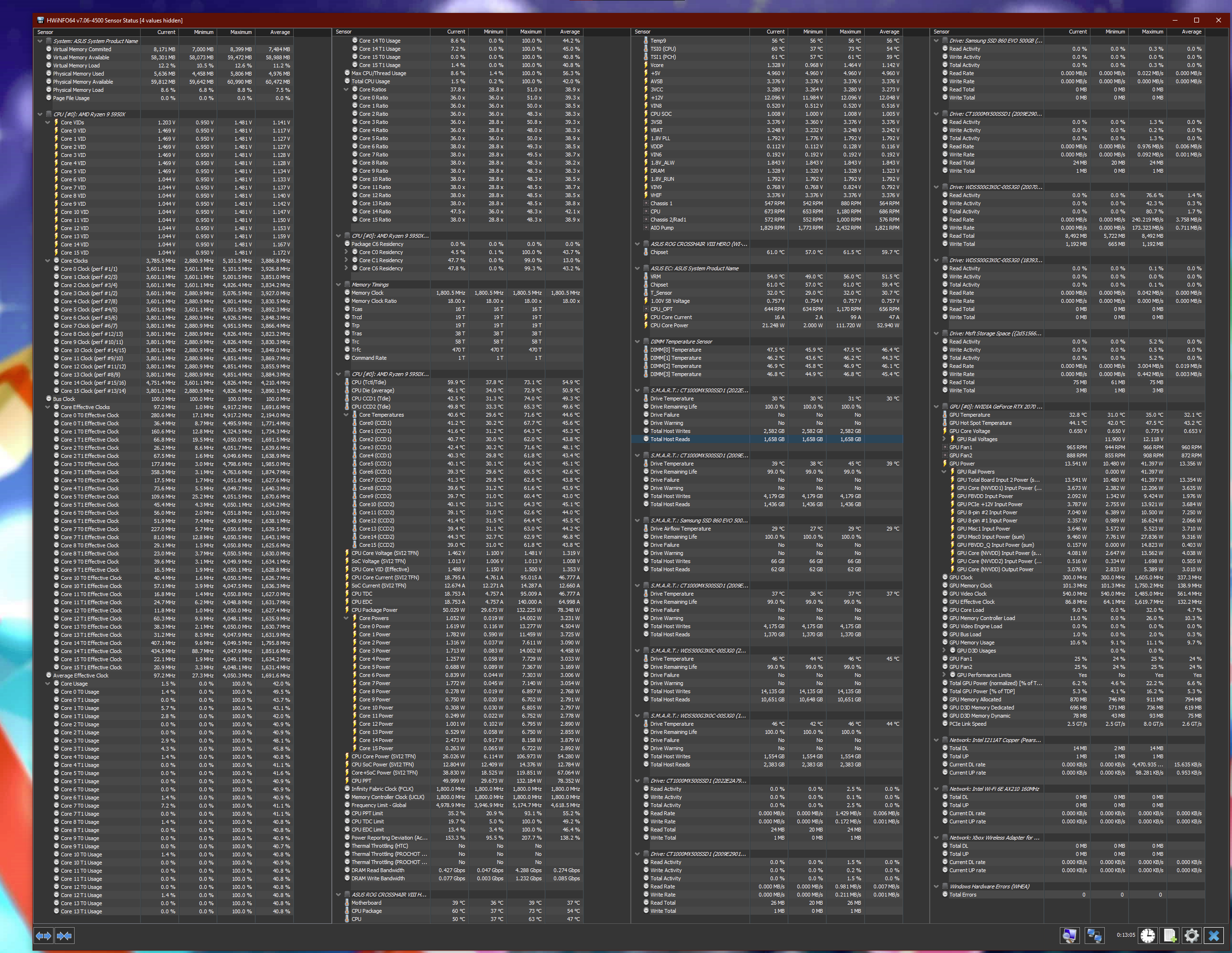Expand the GPU Rail Voltages node
Image resolution: width=1232 pixels, height=953 pixels.
[x=944, y=439]
